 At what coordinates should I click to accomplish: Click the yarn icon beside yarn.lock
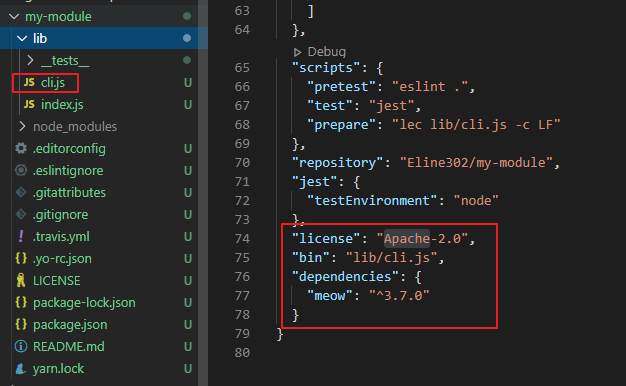click(x=21, y=368)
